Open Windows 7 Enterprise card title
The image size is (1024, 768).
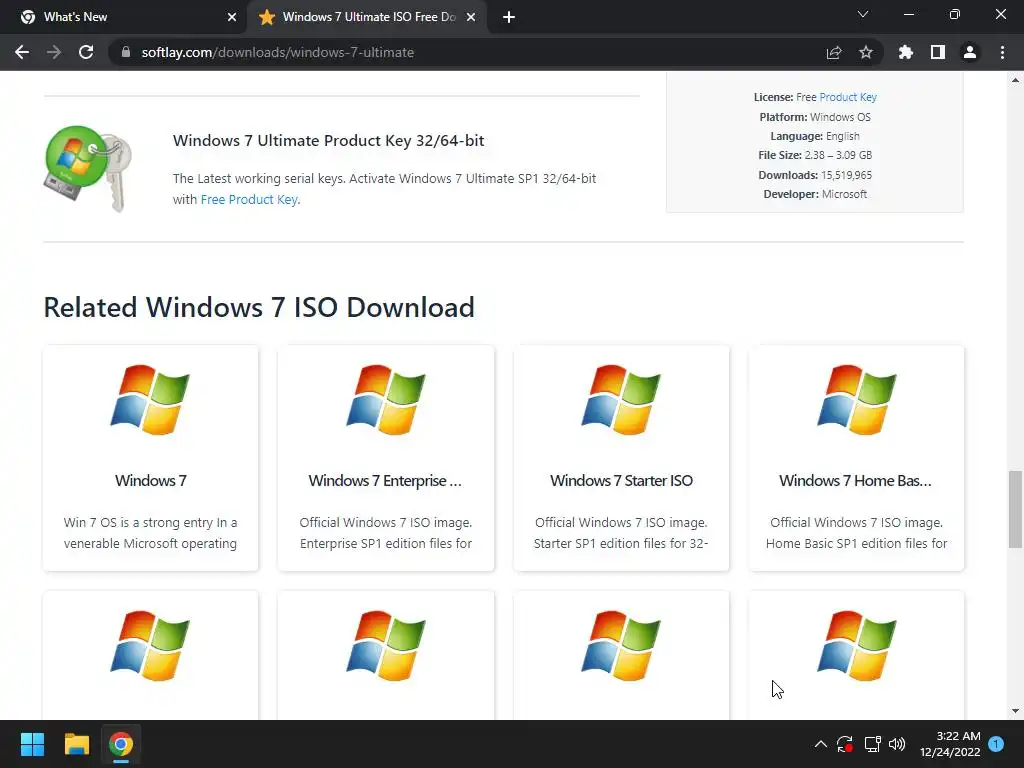click(385, 481)
